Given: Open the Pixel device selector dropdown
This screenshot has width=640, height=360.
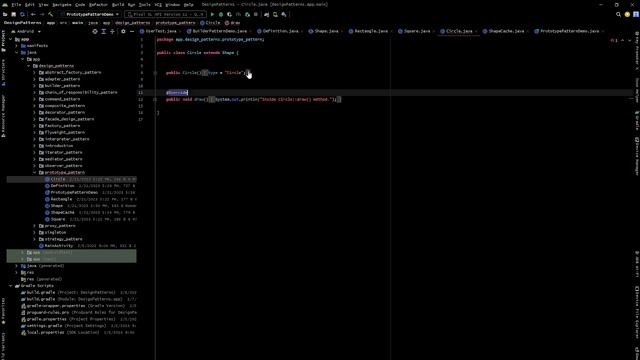Looking at the screenshot, I should pyautogui.click(x=165, y=14).
